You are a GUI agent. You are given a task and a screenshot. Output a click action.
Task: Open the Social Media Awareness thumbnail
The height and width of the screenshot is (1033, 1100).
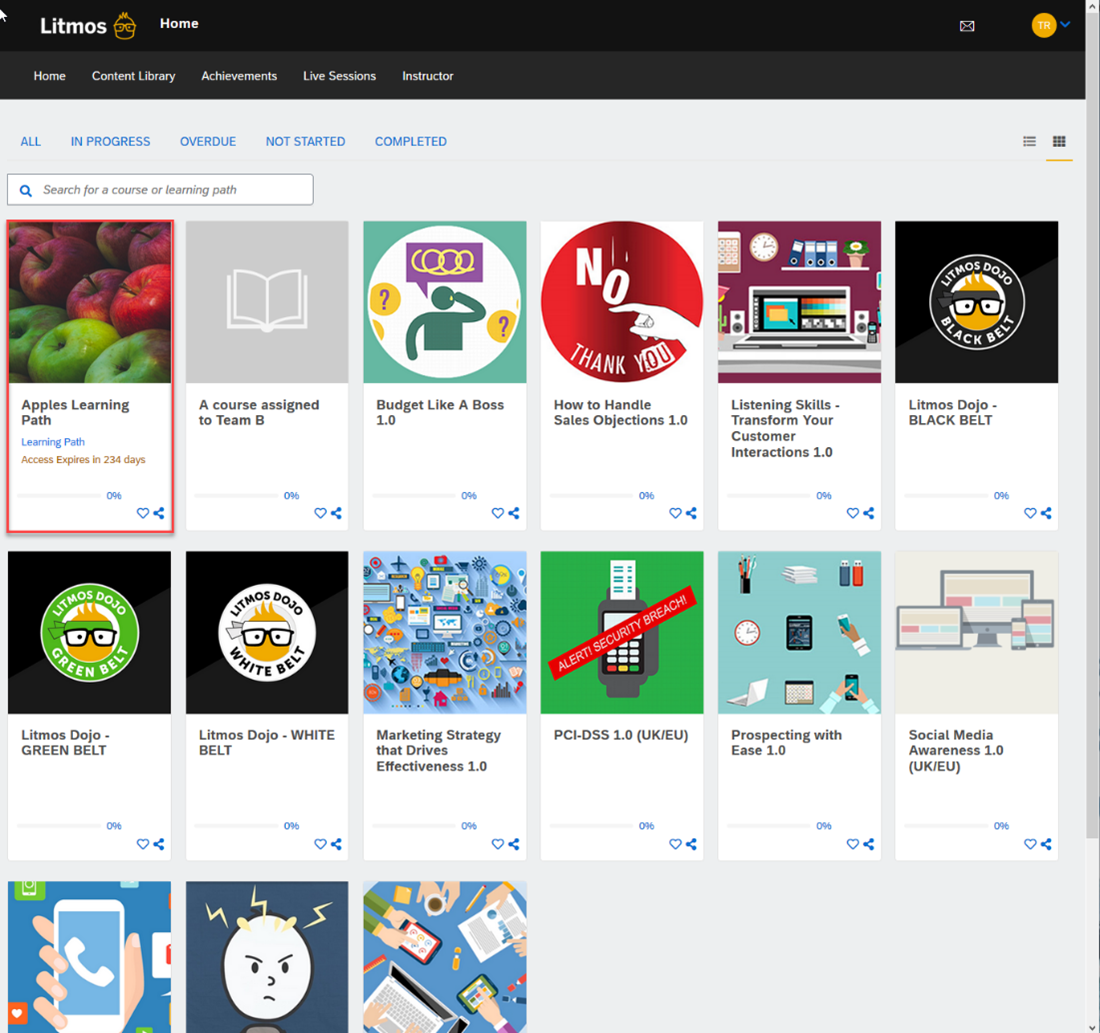coord(977,632)
